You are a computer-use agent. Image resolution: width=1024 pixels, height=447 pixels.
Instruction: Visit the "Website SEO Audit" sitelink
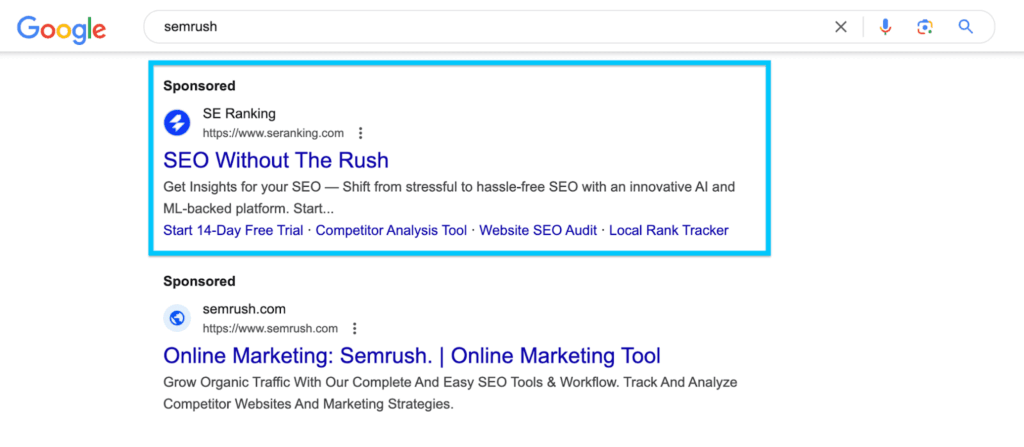click(x=538, y=230)
